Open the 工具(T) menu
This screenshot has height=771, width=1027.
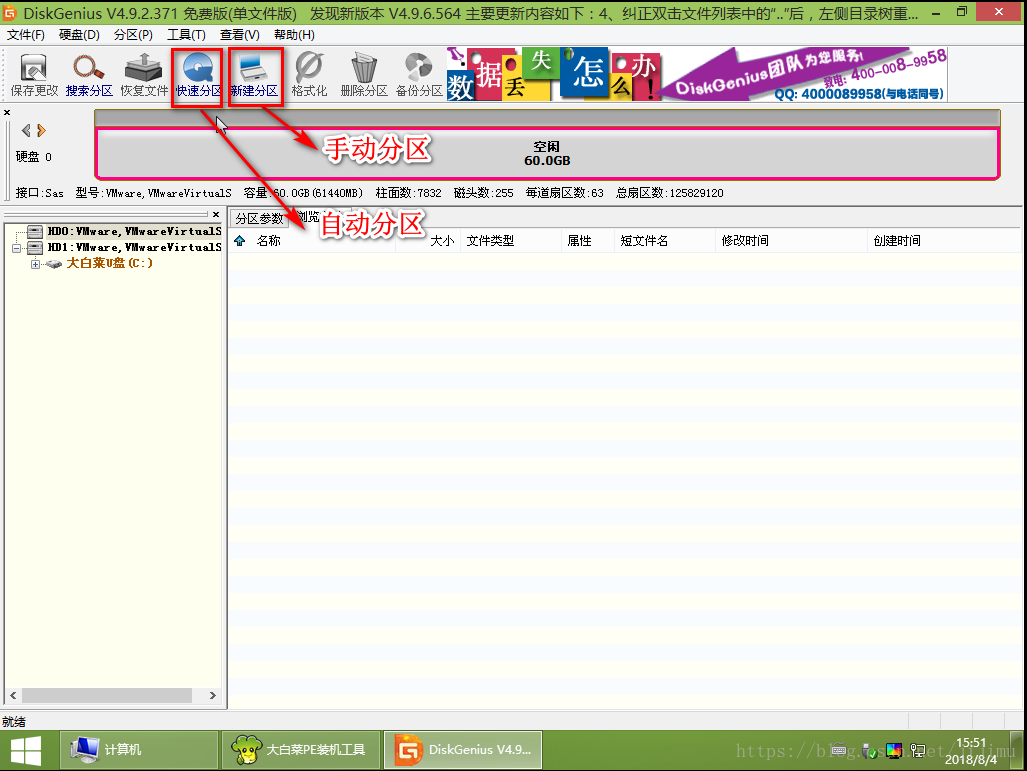click(x=187, y=35)
